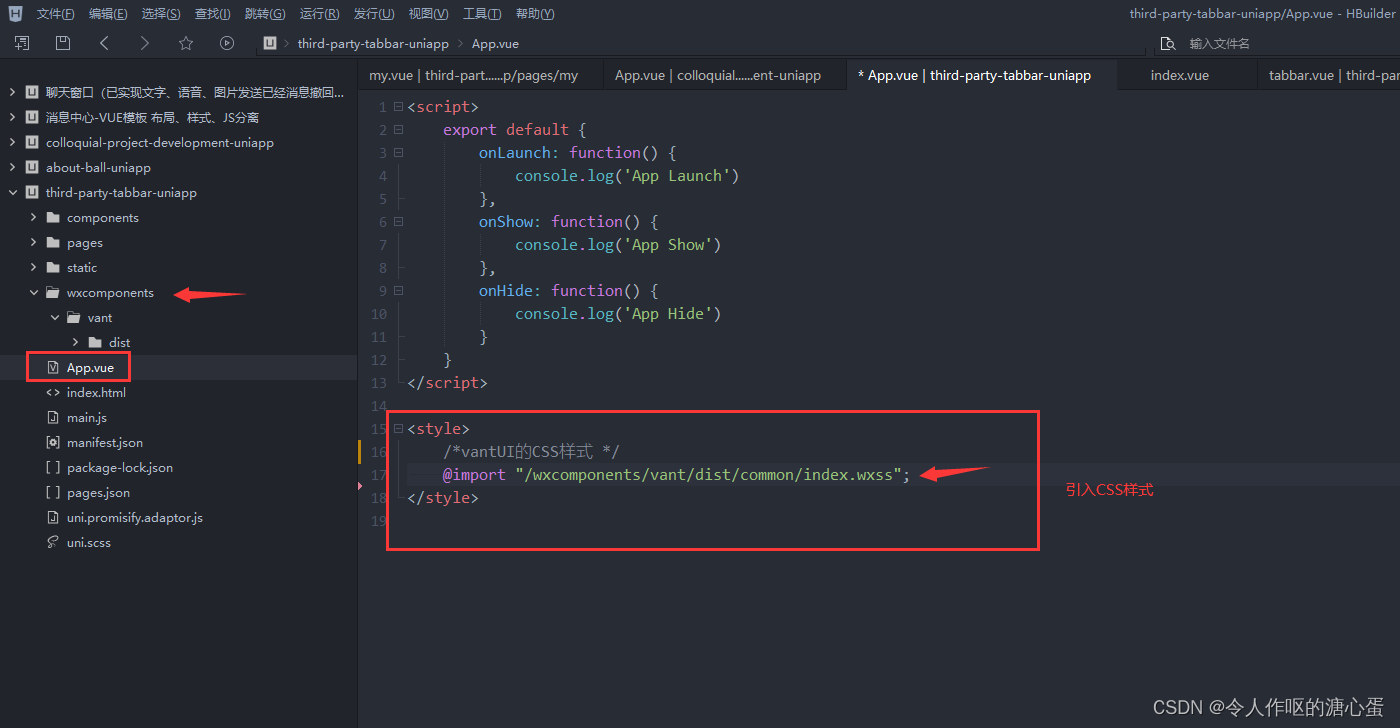The image size is (1400, 728).
Task: Click the @import line of code
Action: pyautogui.click(x=677, y=474)
